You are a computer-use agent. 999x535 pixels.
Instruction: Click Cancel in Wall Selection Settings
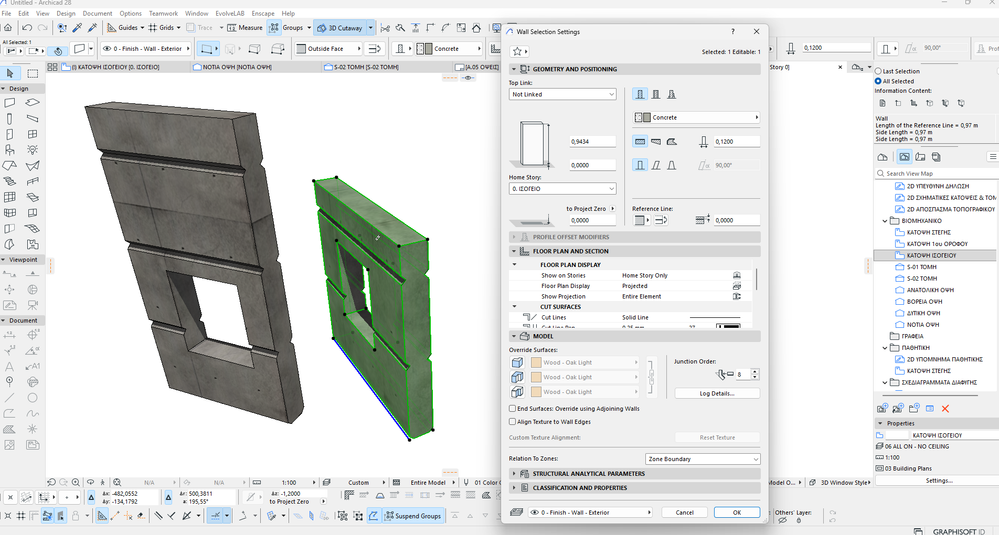point(684,512)
